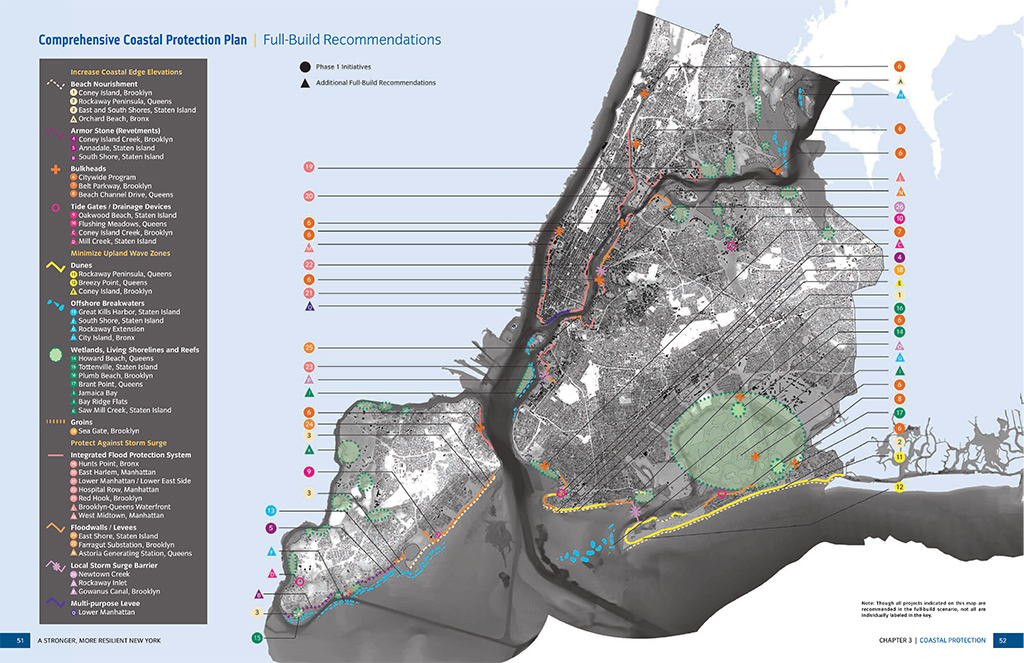Screen dimensions: 1024x663
Task: Click the 'Sea Gate, Brooklyn' legend entry
Action: pyautogui.click(x=109, y=430)
